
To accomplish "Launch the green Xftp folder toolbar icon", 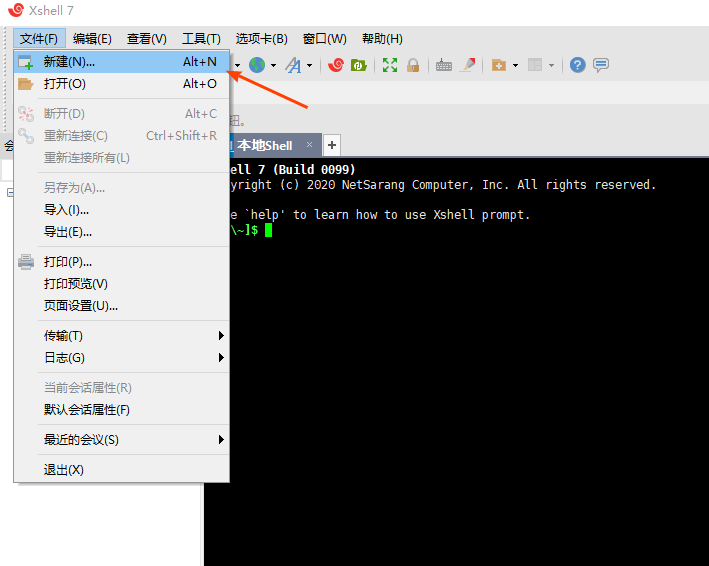I will tap(359, 65).
